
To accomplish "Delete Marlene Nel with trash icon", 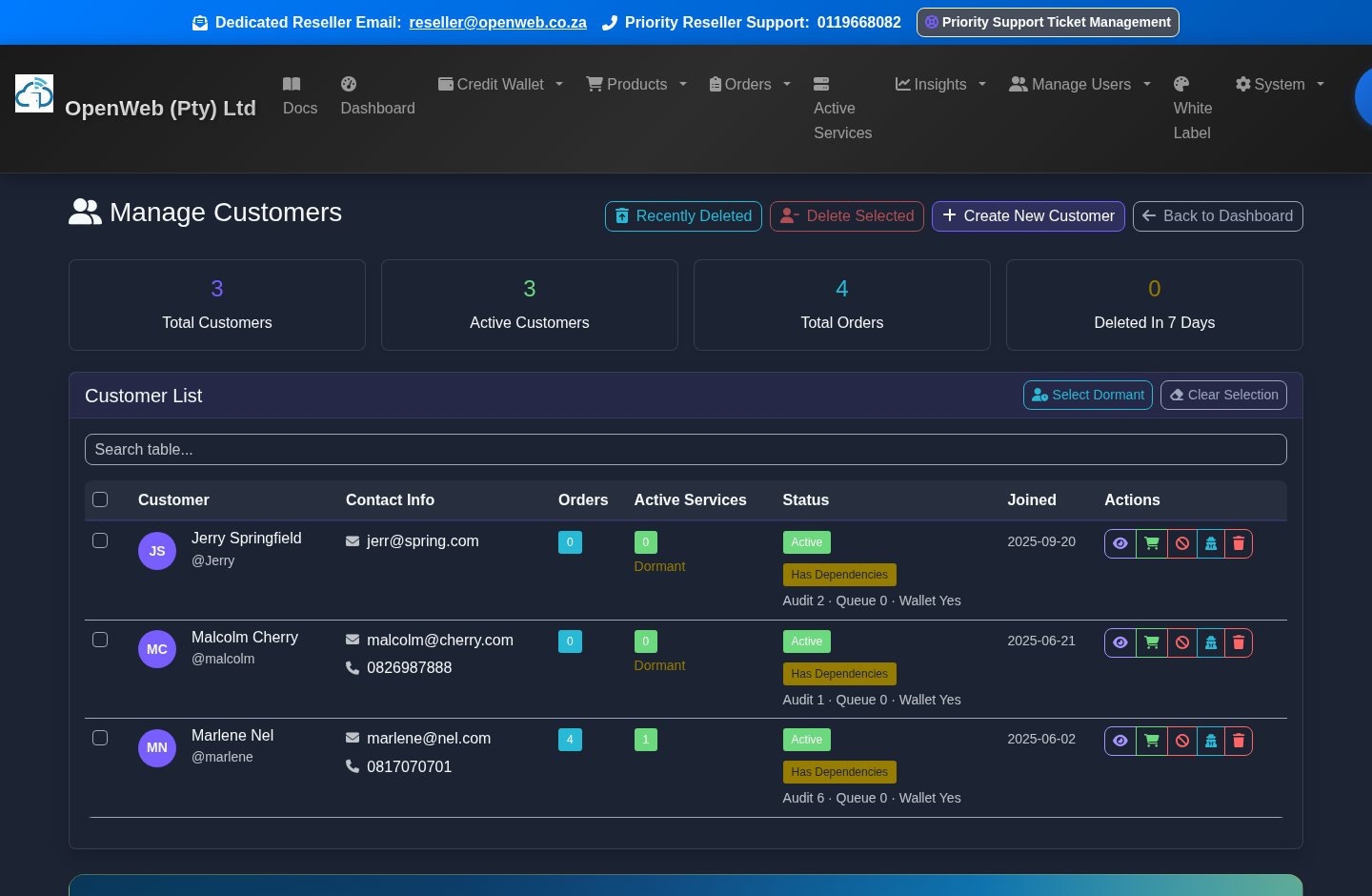I will point(1239,741).
